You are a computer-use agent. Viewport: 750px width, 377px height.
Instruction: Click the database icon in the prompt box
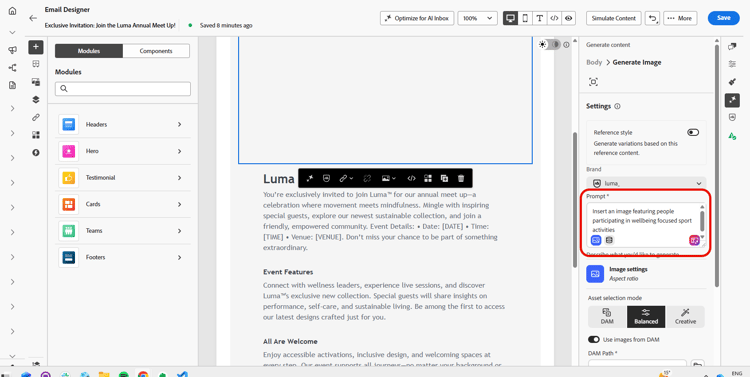click(x=609, y=240)
